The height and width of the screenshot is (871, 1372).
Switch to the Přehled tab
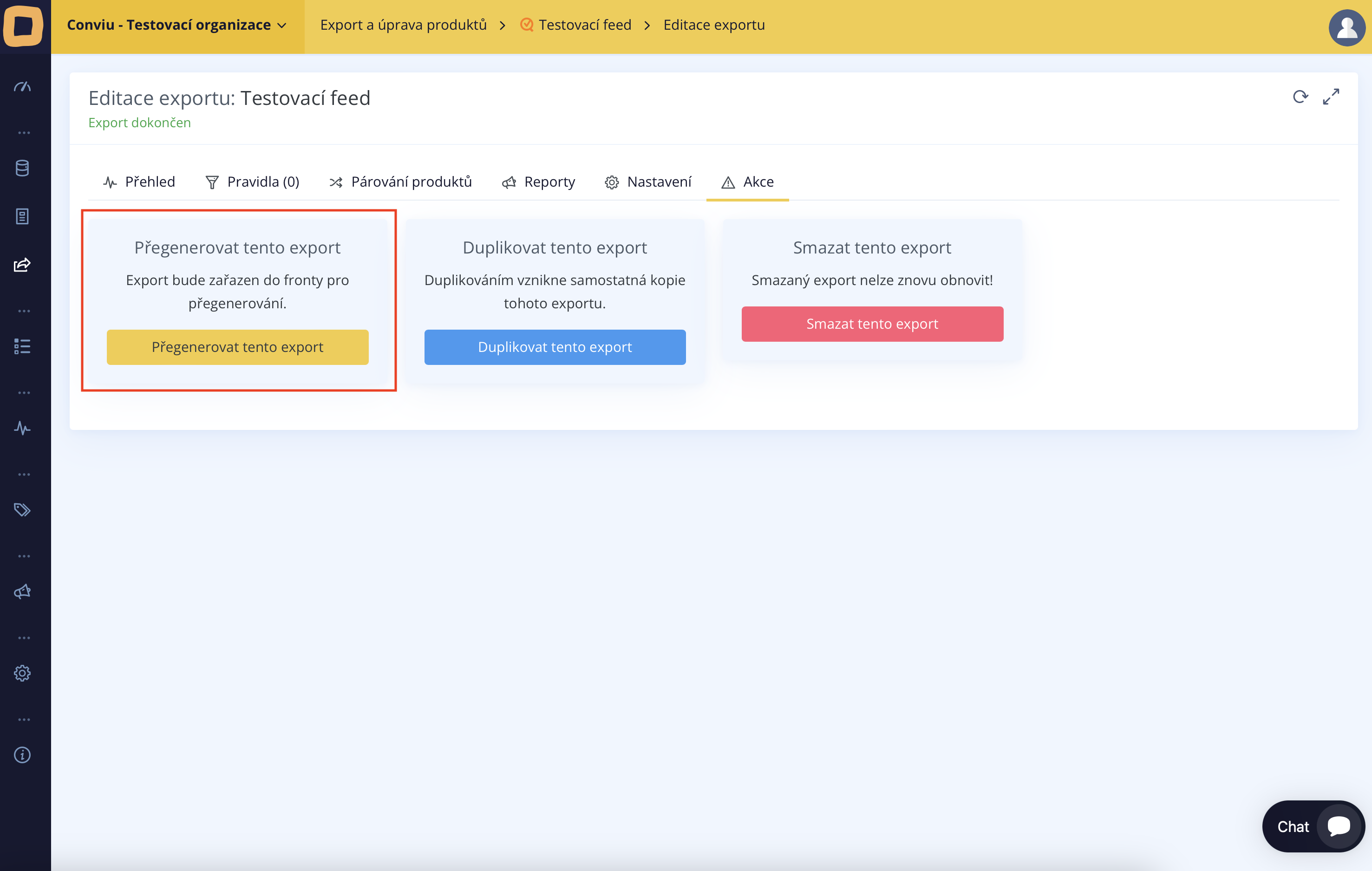pos(140,182)
